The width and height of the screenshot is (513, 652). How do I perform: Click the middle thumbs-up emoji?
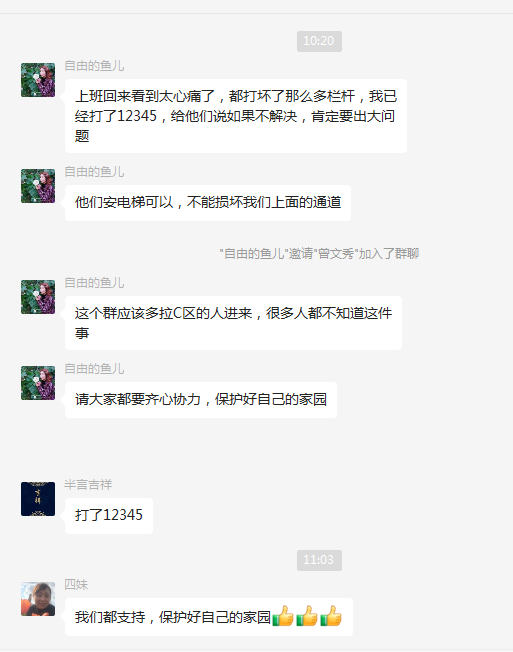click(307, 616)
